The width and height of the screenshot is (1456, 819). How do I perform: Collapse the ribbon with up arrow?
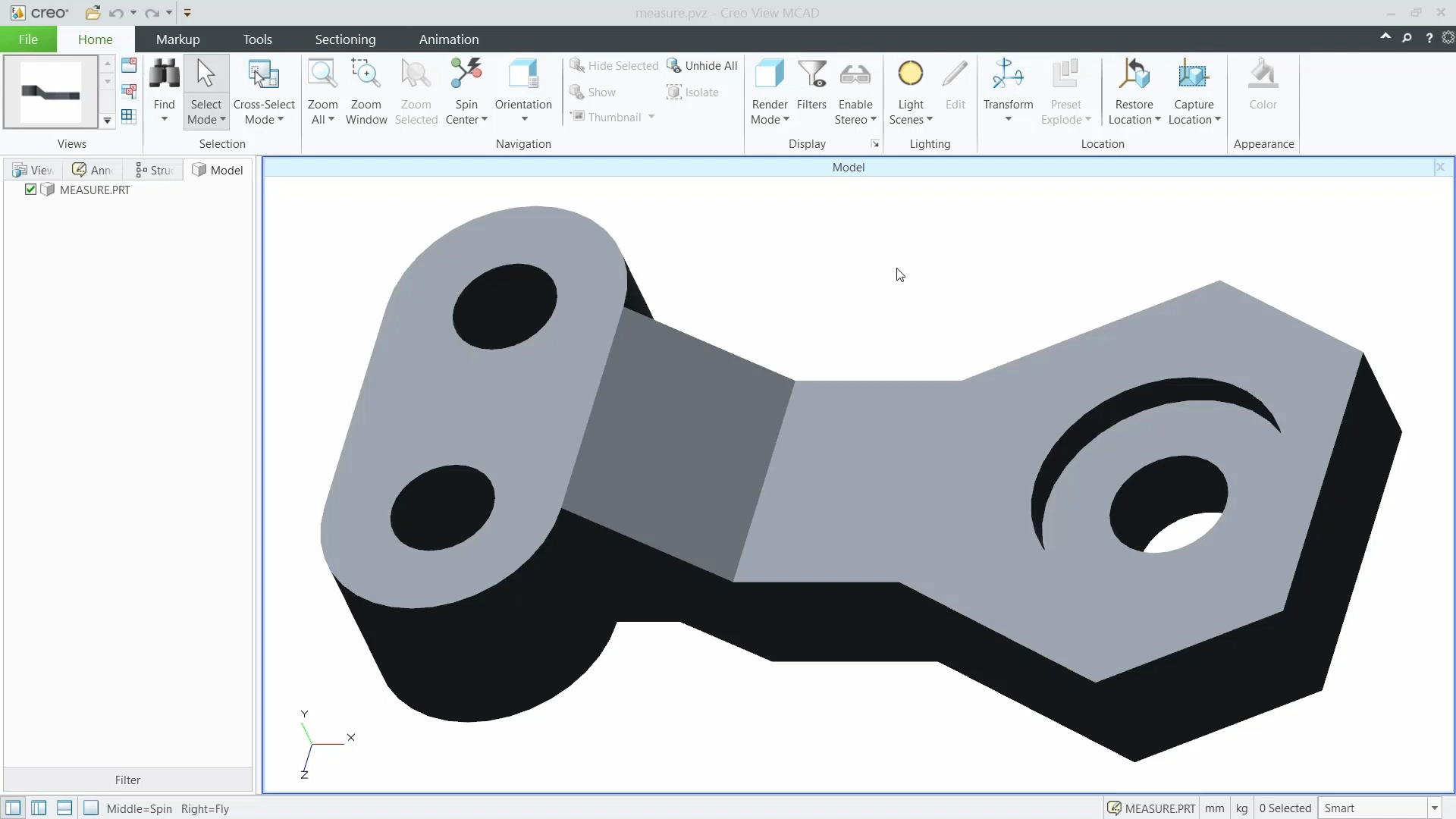[x=1385, y=36]
